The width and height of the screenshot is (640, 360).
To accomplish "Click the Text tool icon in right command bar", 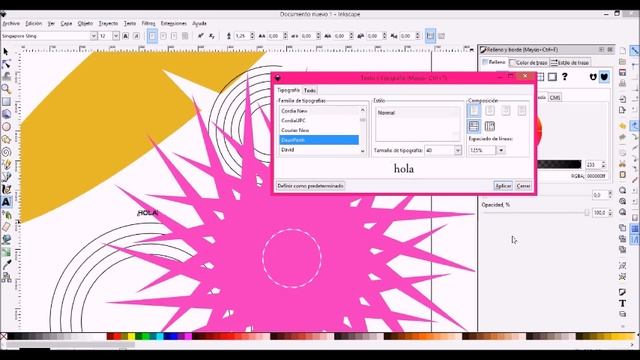I will (x=622, y=303).
